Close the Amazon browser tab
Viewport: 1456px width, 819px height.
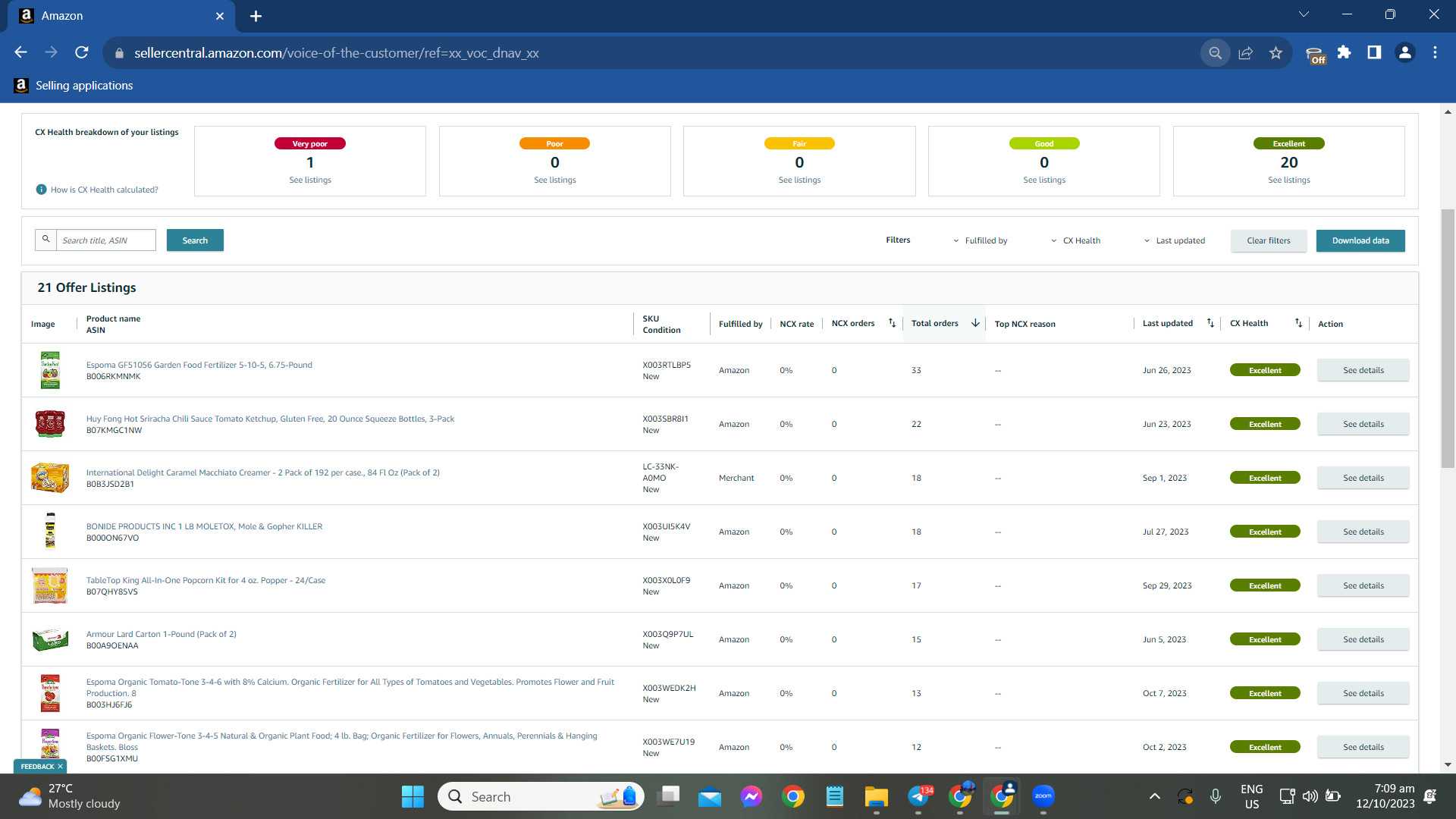coord(220,16)
